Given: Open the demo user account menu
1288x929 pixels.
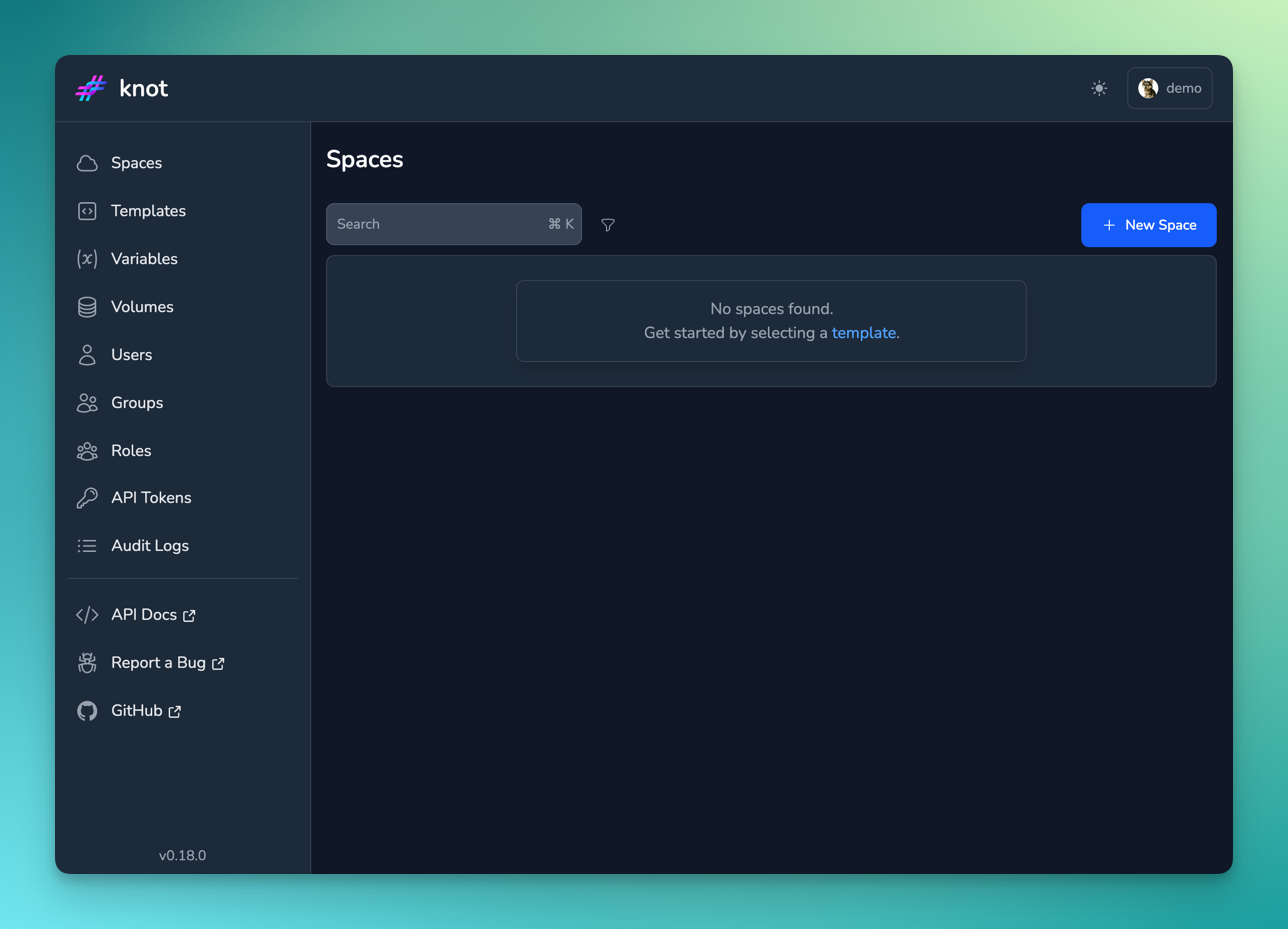Looking at the screenshot, I should click(1169, 88).
